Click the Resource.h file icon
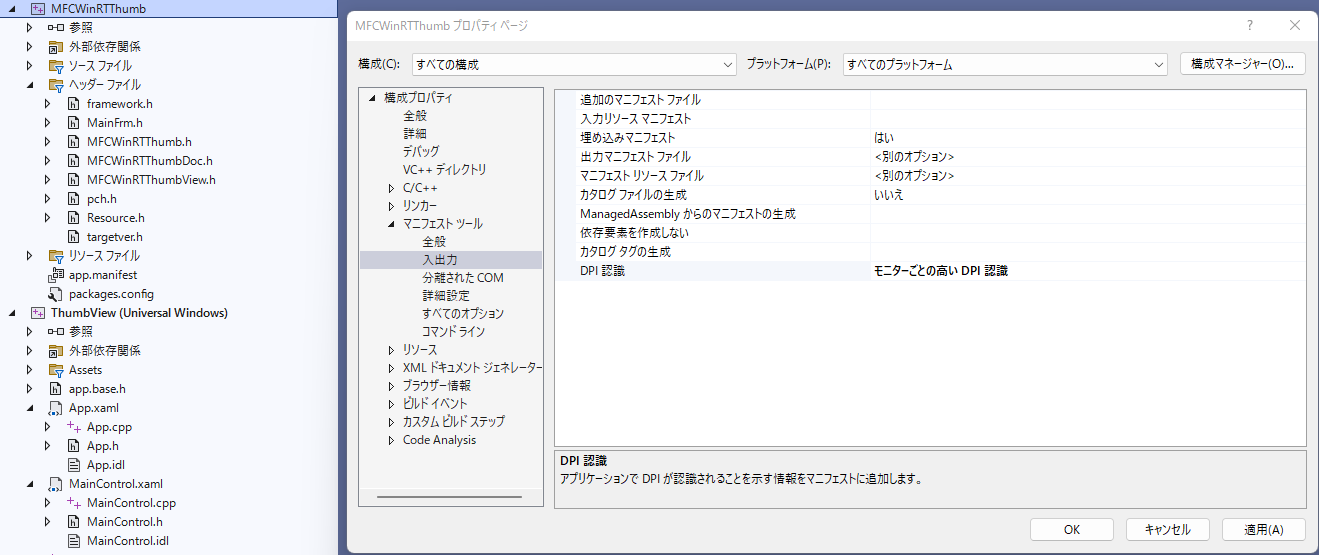Image resolution: width=1319 pixels, height=555 pixels. [74, 218]
